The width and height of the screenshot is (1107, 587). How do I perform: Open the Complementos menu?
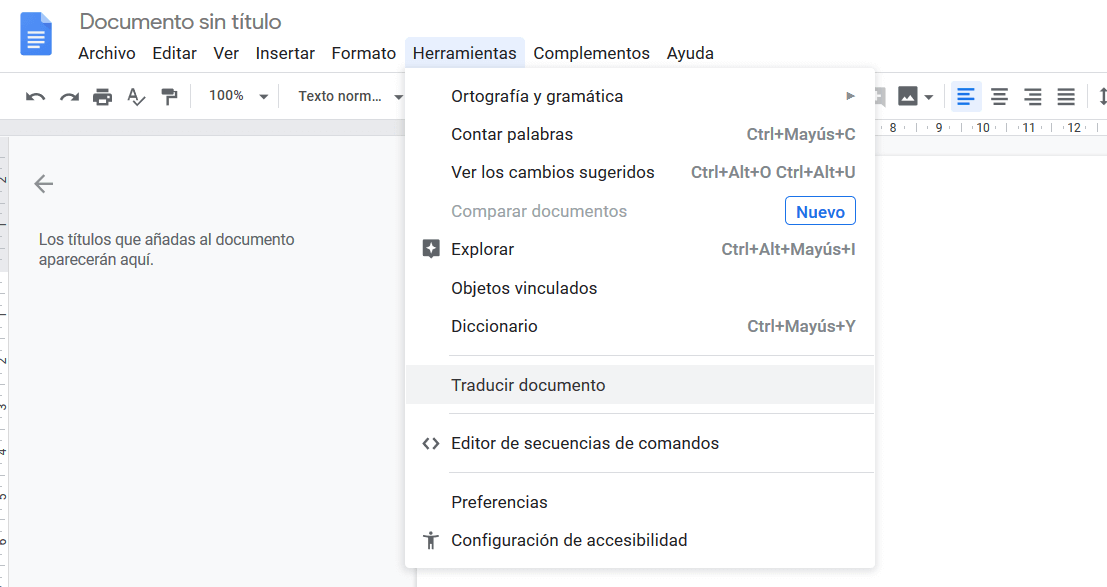tap(592, 54)
